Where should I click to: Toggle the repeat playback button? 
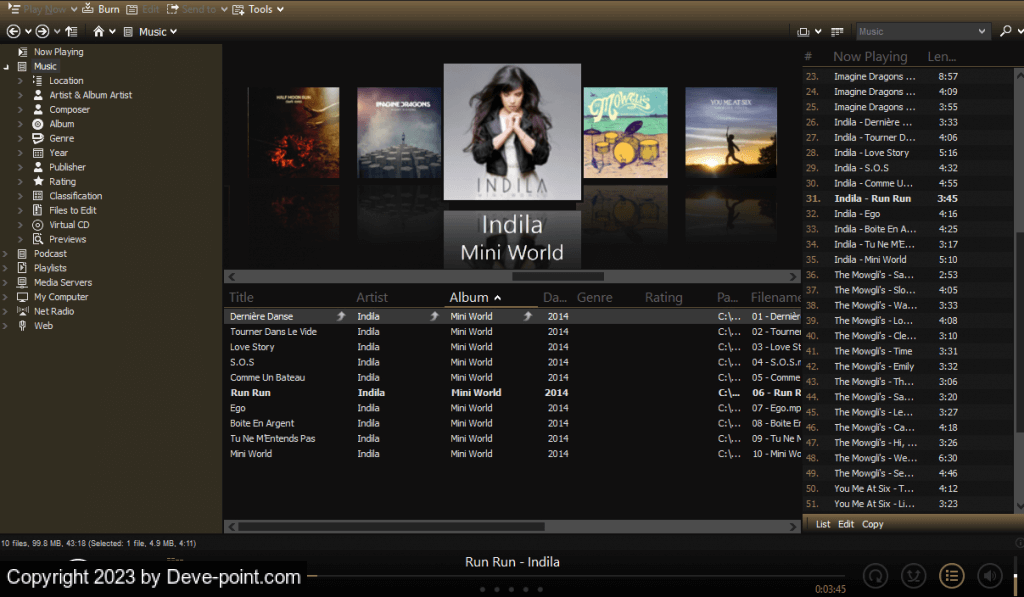click(876, 575)
